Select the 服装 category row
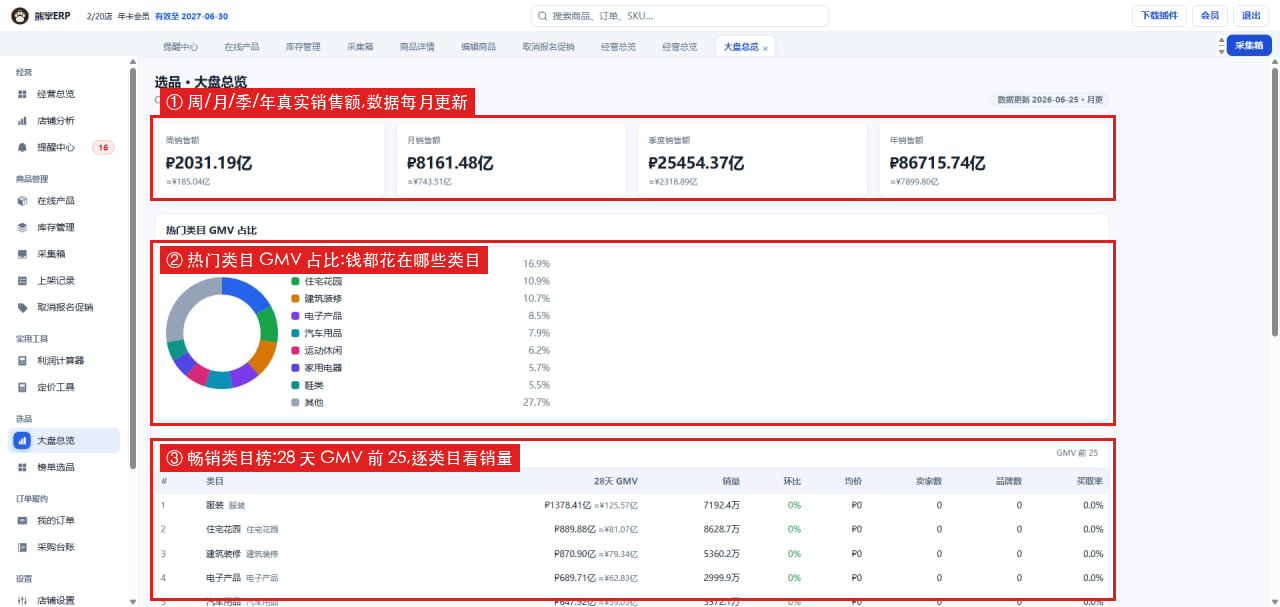1280x607 pixels. [632, 505]
